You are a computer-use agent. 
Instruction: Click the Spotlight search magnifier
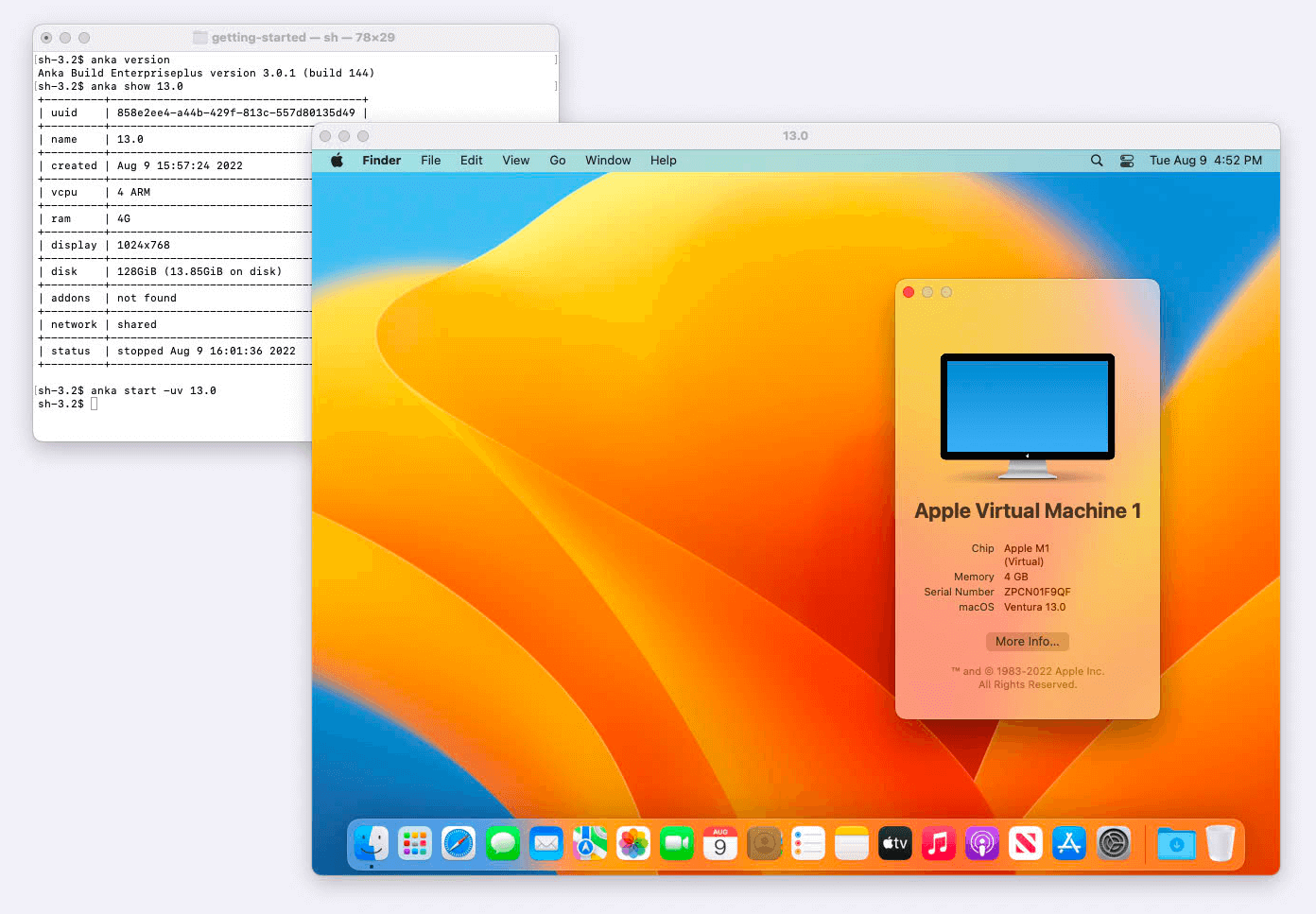click(1097, 161)
